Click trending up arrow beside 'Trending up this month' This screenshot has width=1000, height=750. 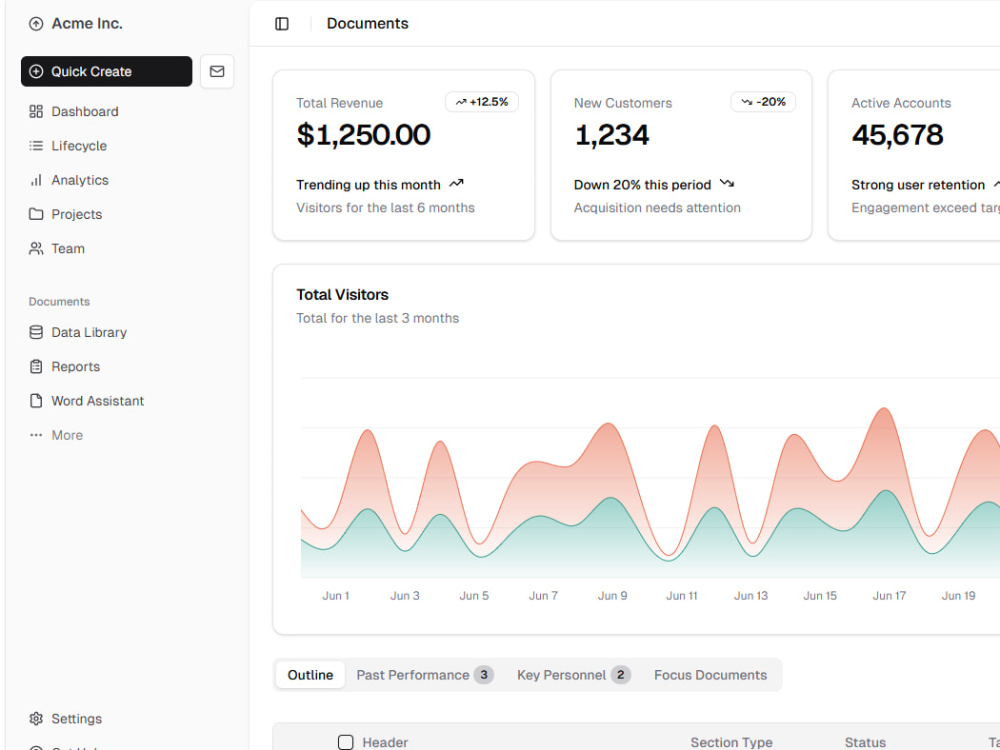(456, 184)
